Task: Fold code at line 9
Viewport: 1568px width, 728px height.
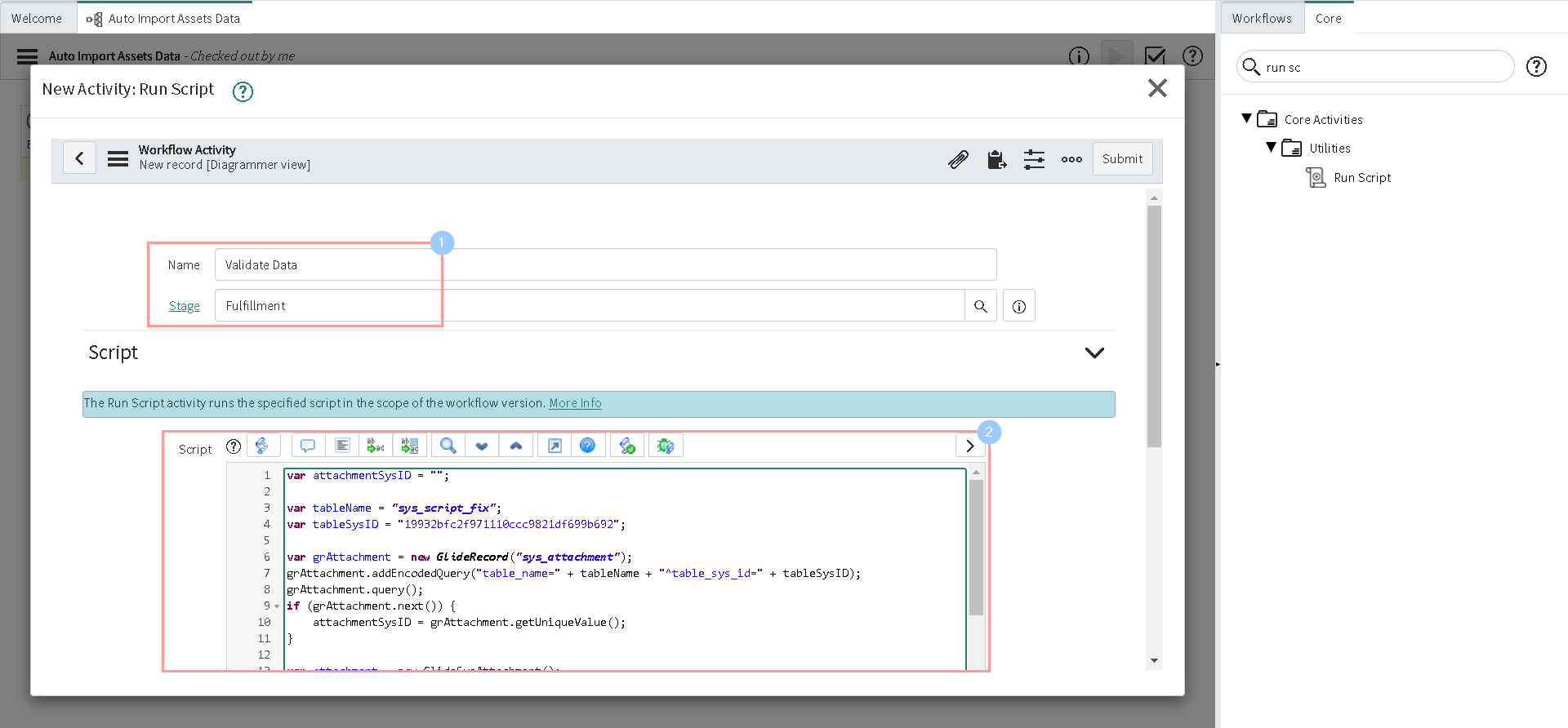Action: tap(277, 606)
